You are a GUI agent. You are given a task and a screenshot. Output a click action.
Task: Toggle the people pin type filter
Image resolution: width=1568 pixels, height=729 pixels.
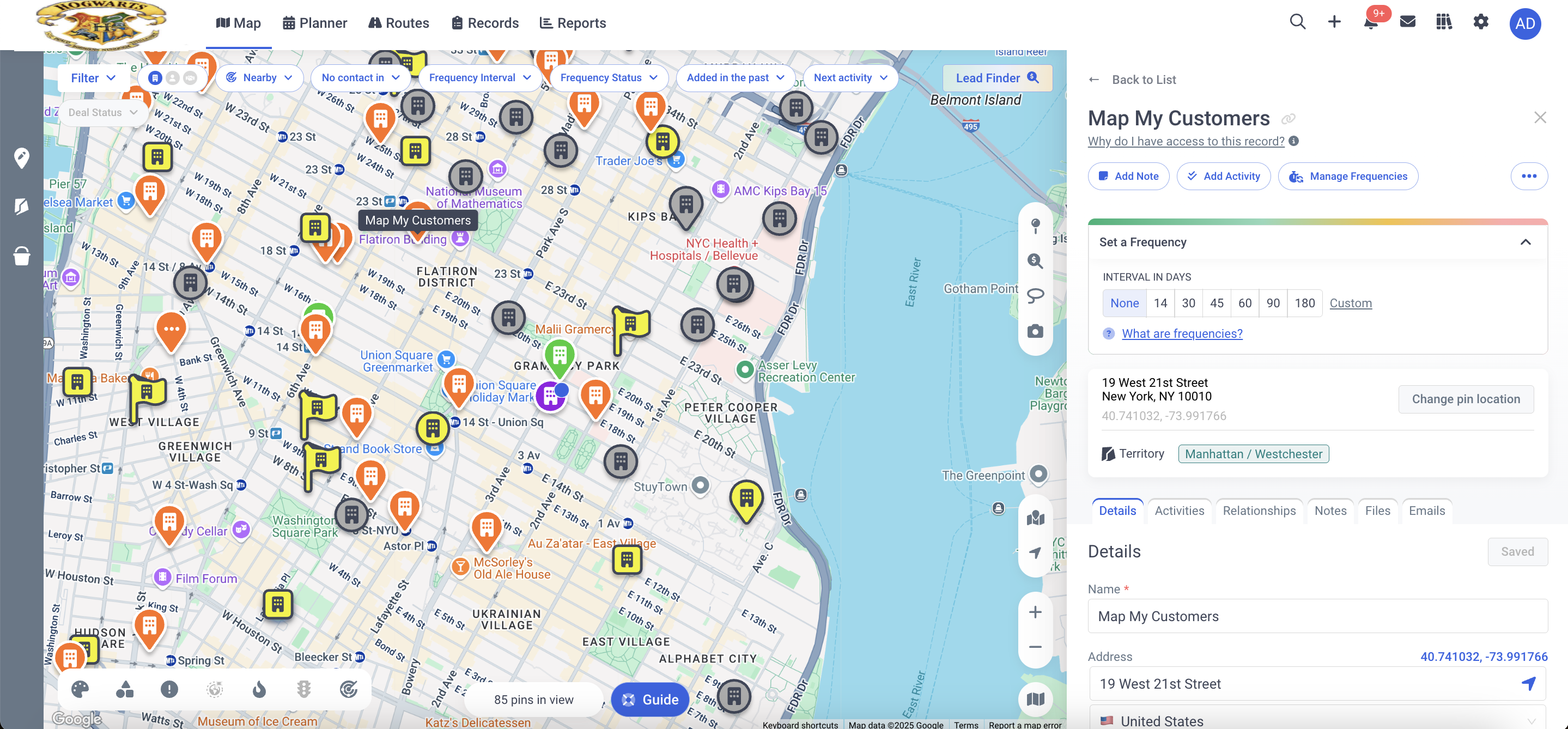coord(173,78)
